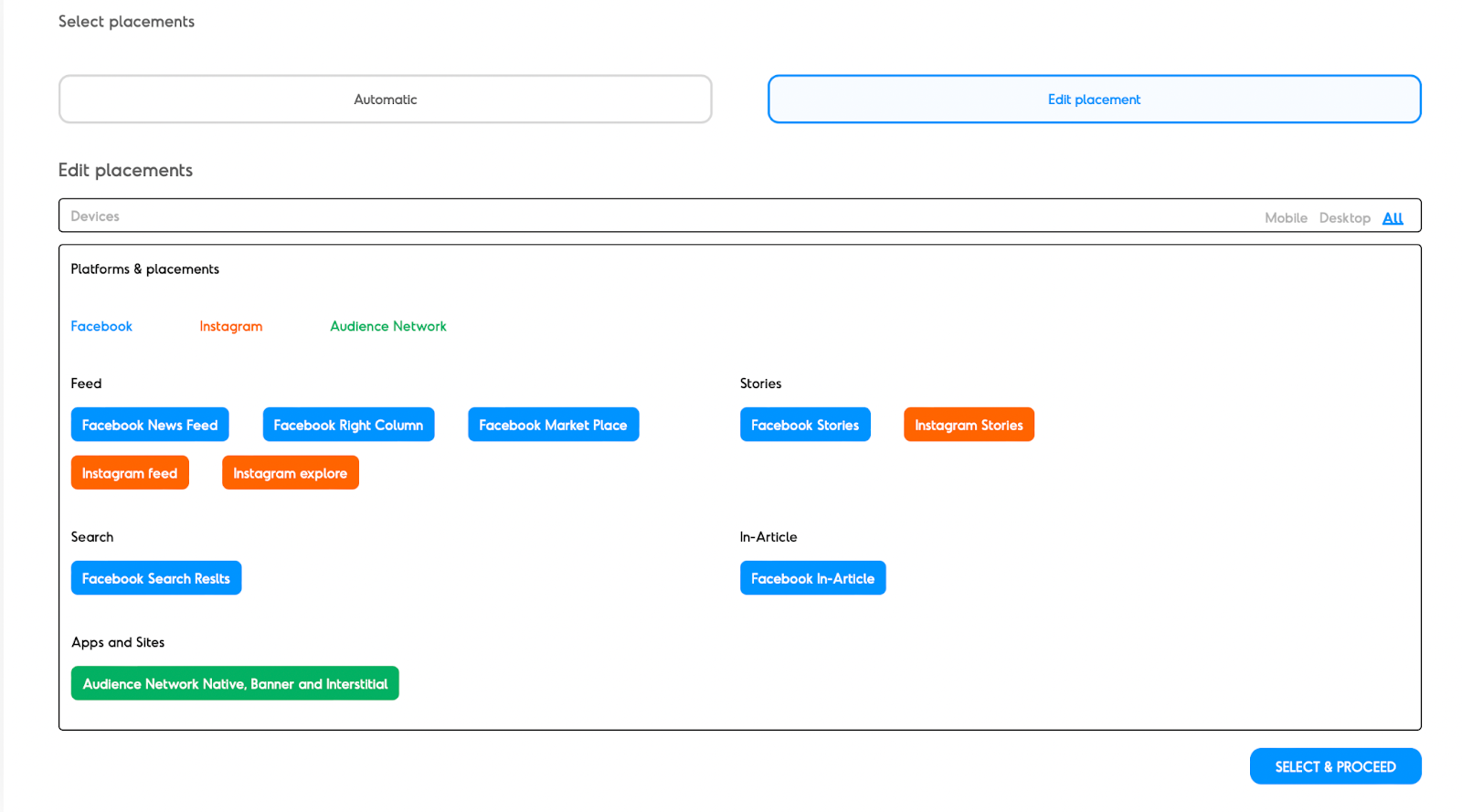Click the Devices field label

coord(95,216)
